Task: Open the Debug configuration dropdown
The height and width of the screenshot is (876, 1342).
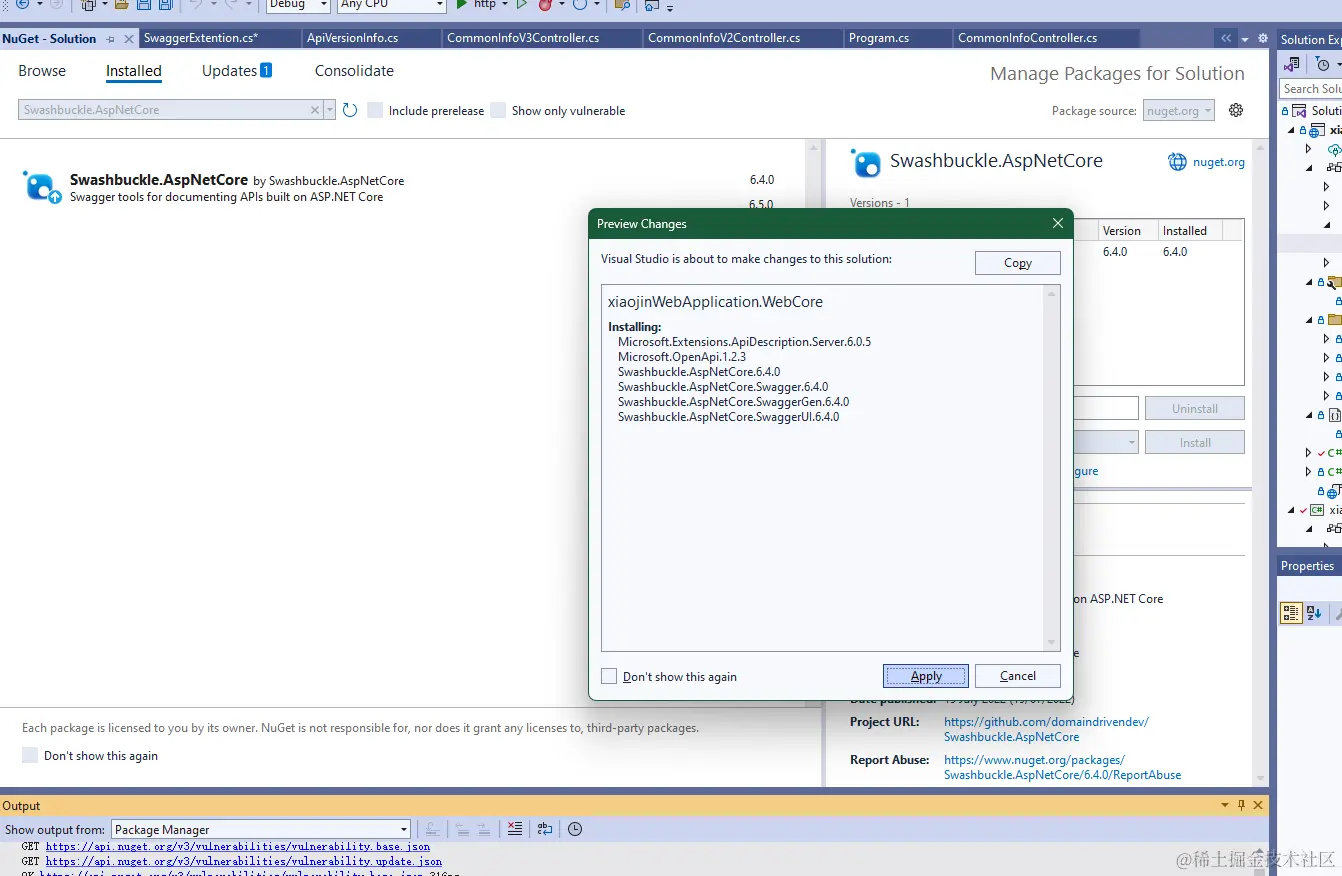Action: click(324, 5)
